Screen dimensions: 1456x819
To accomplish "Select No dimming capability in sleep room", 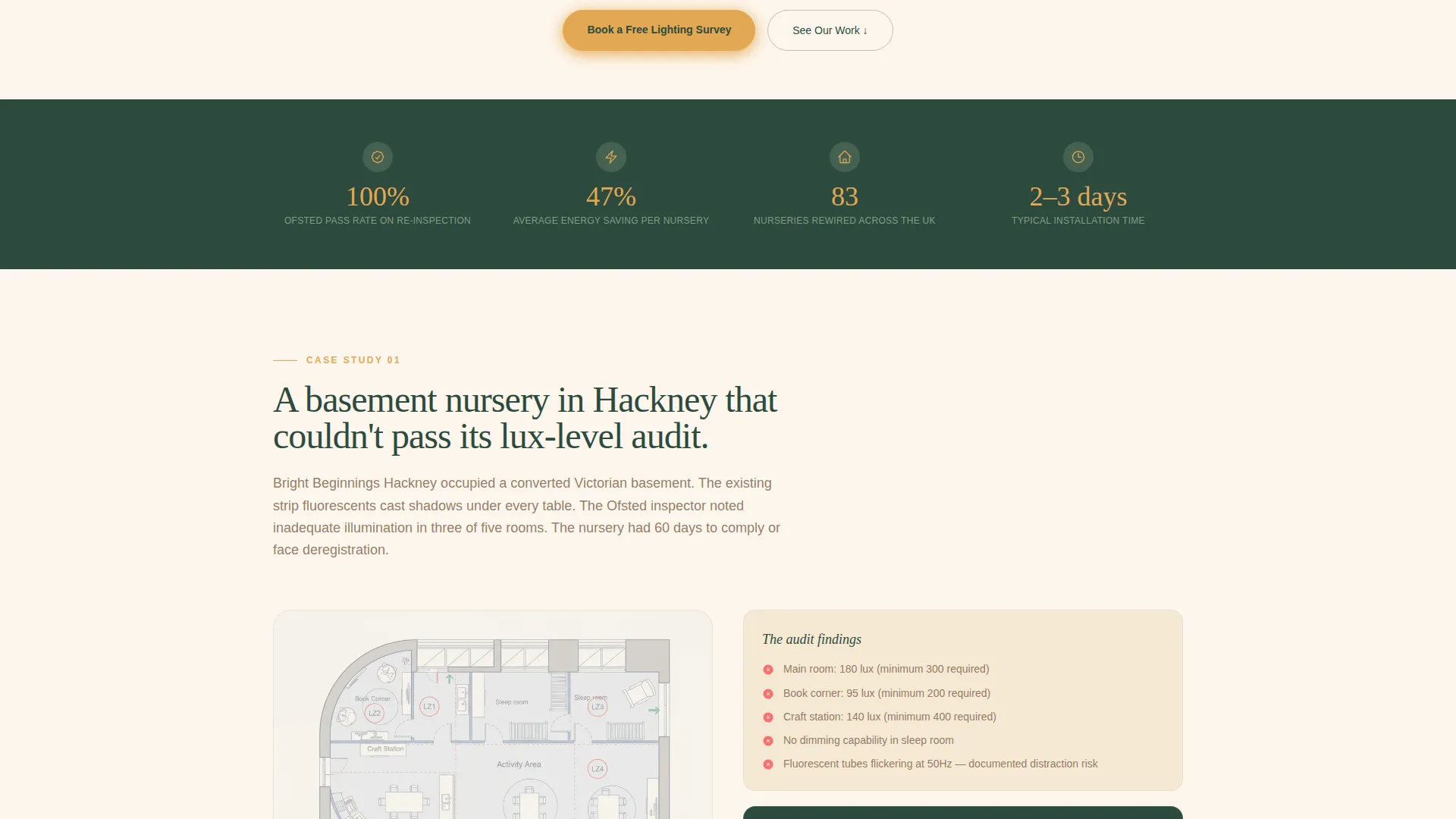I will [x=868, y=740].
